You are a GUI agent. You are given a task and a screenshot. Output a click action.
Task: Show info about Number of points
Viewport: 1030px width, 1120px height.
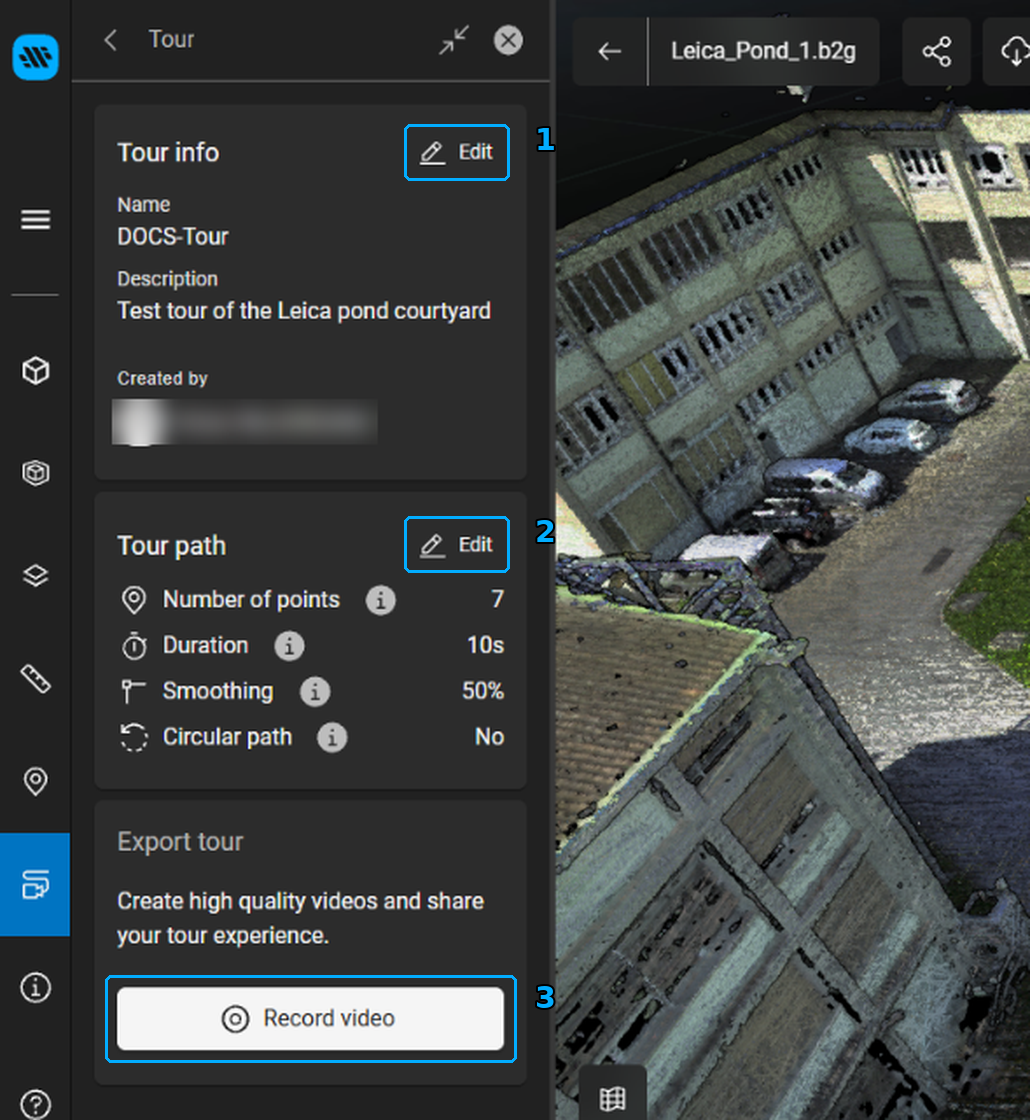[x=381, y=600]
